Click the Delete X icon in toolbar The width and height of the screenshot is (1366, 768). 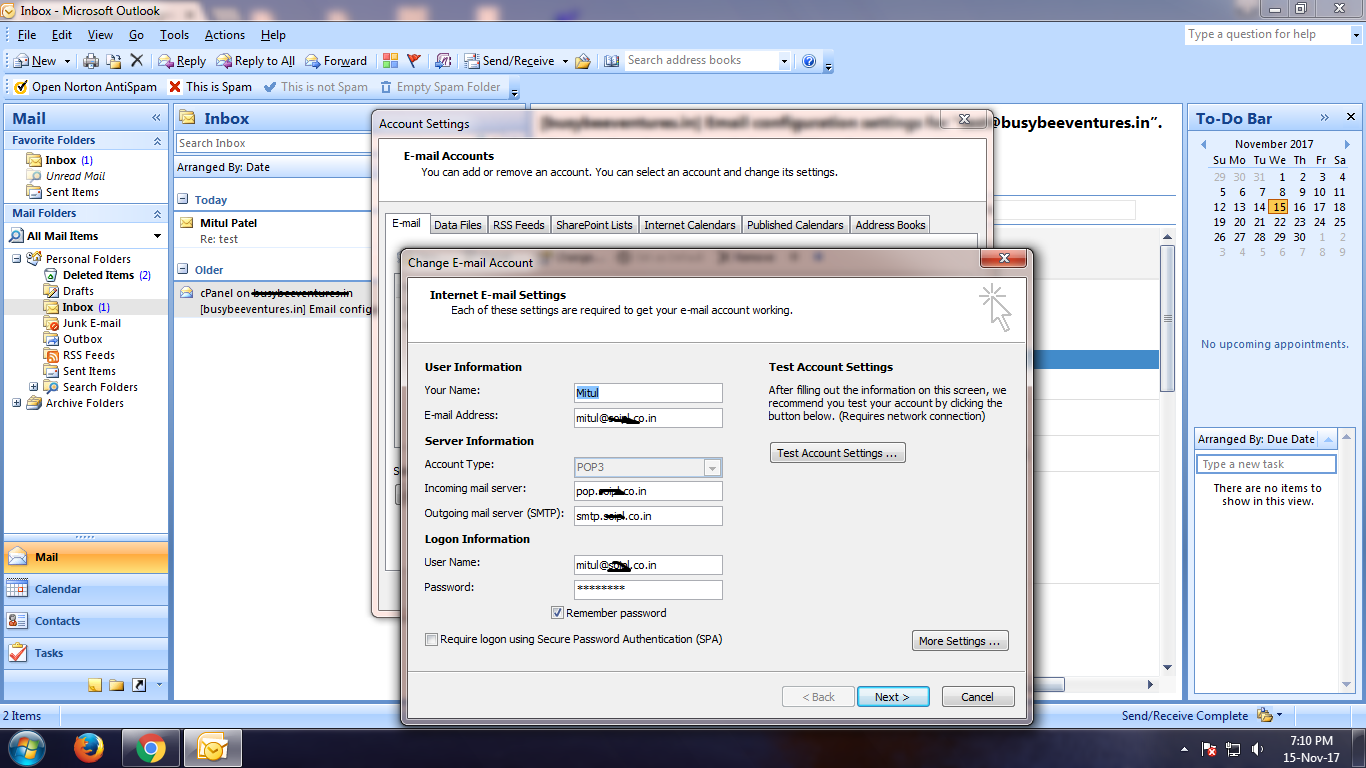pyautogui.click(x=137, y=61)
